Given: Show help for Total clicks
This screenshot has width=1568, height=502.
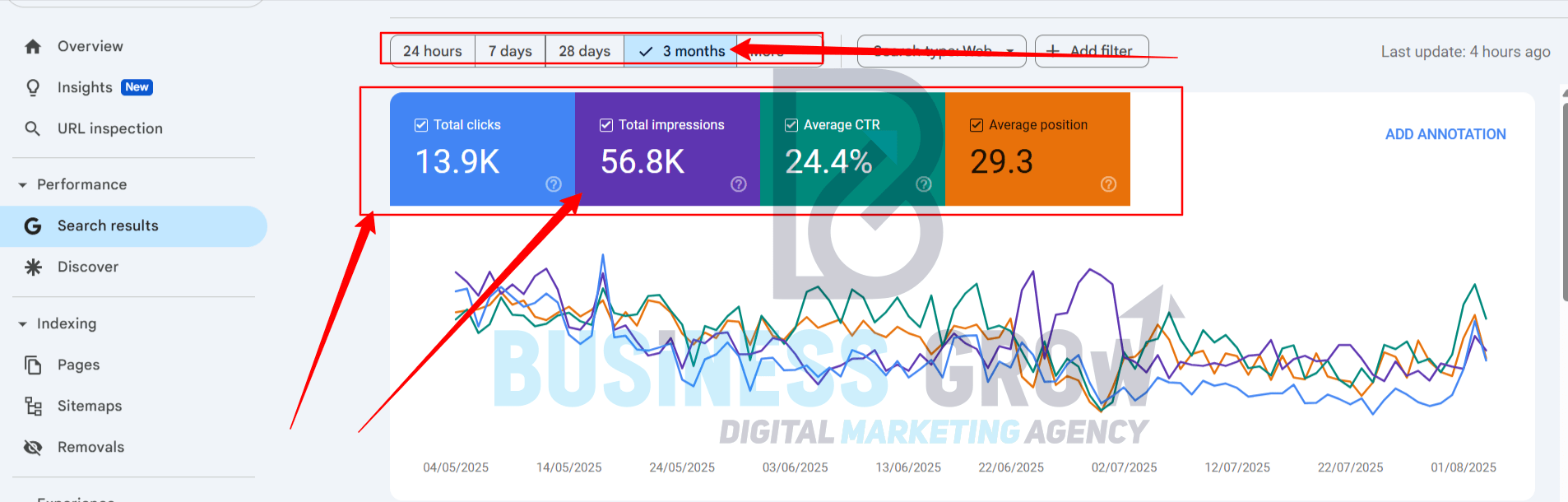Looking at the screenshot, I should coord(554,184).
